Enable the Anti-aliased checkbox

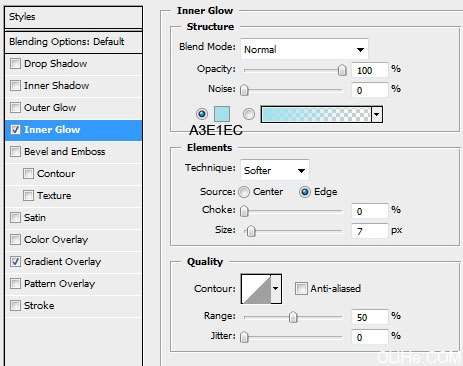[301, 289]
